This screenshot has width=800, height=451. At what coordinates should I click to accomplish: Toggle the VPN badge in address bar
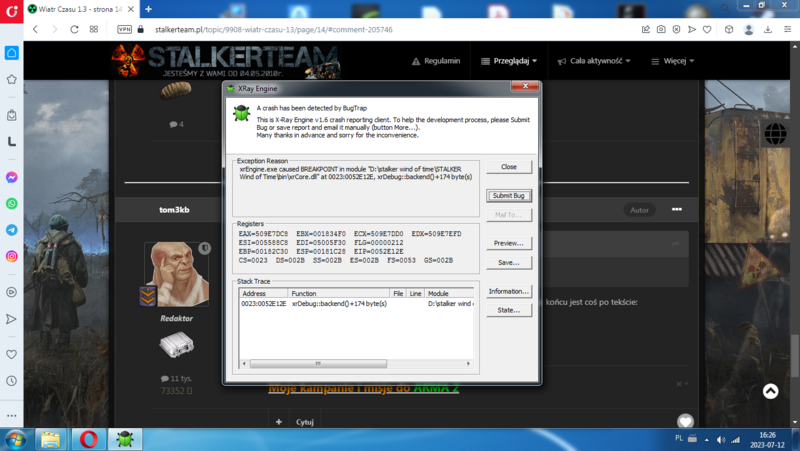pyautogui.click(x=125, y=30)
